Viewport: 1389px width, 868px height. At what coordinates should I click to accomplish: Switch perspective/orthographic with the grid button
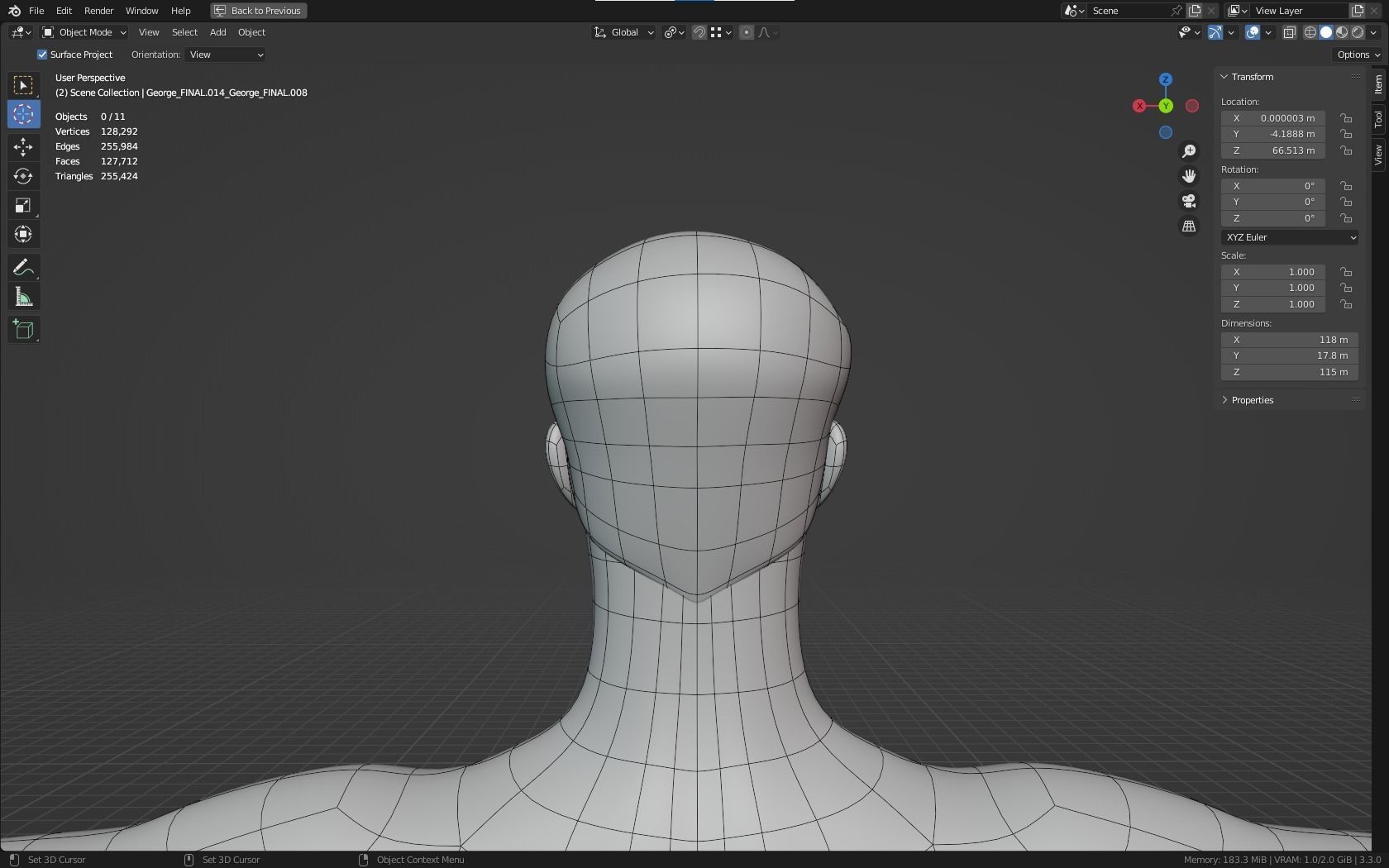tap(1189, 226)
